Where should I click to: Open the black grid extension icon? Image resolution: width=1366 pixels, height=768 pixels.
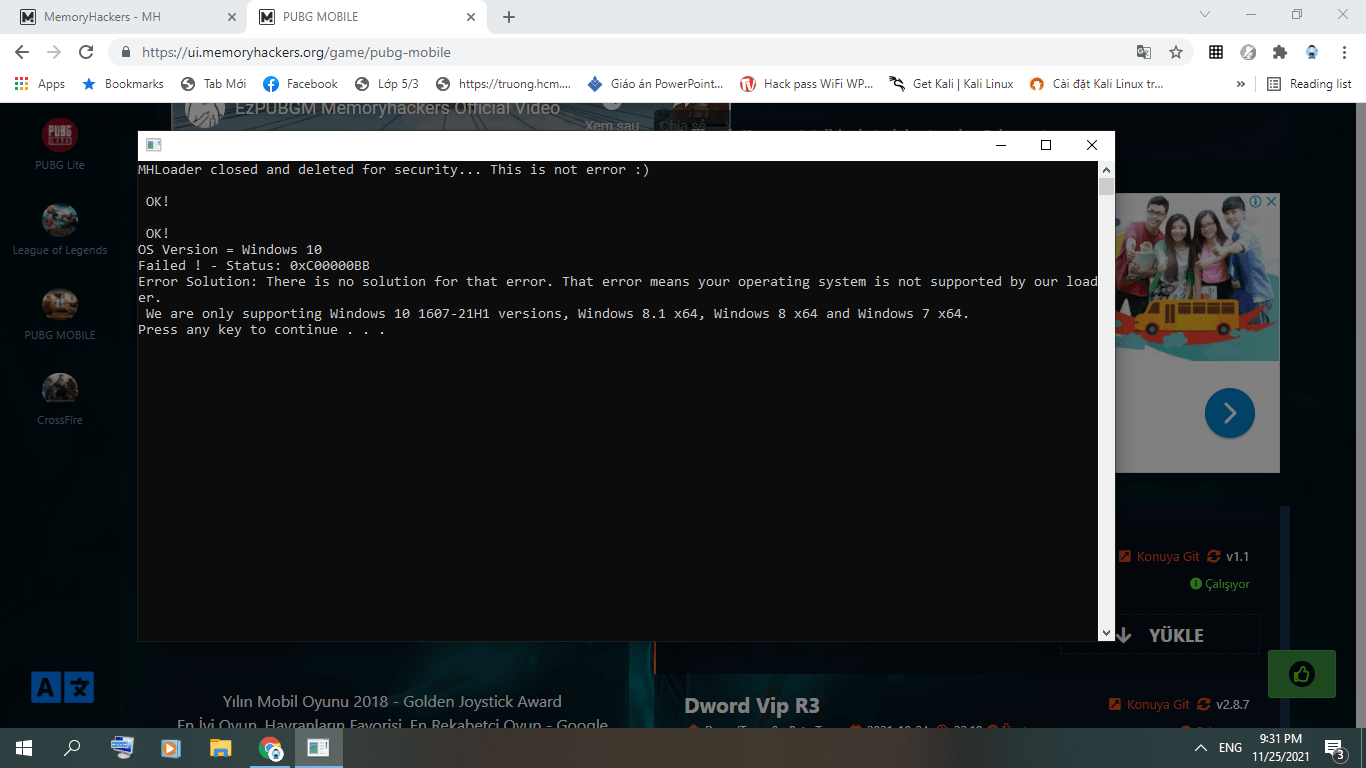(1216, 52)
